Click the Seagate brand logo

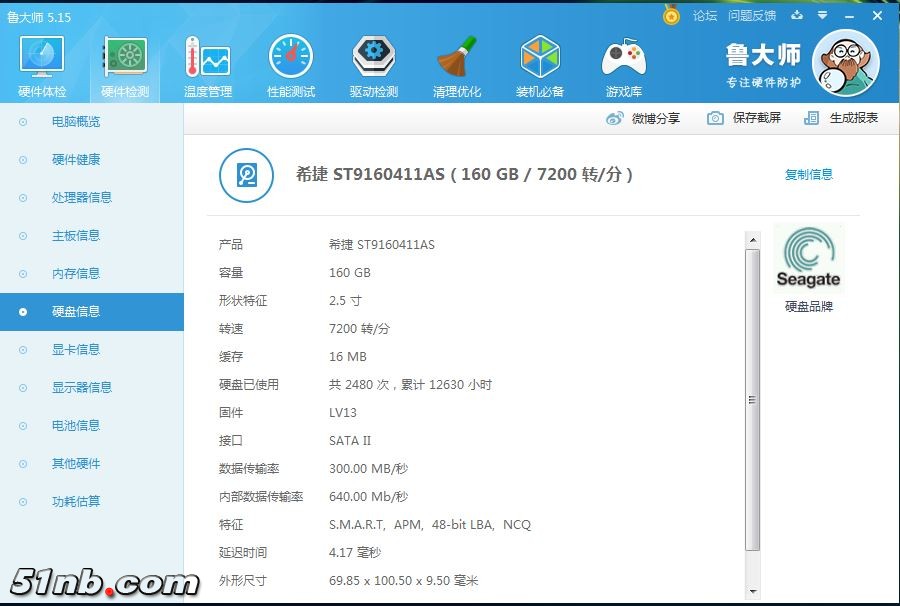(808, 258)
